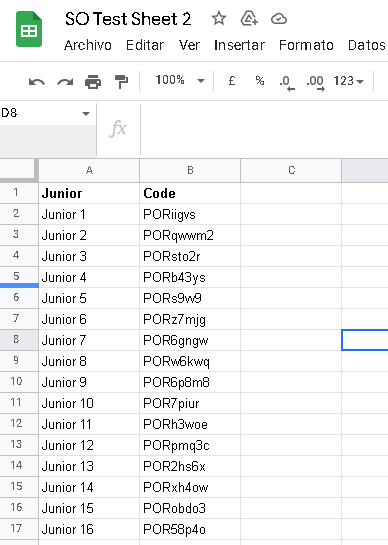Select the Junior header cell
Screen dimensions: 388x545
pos(89,193)
